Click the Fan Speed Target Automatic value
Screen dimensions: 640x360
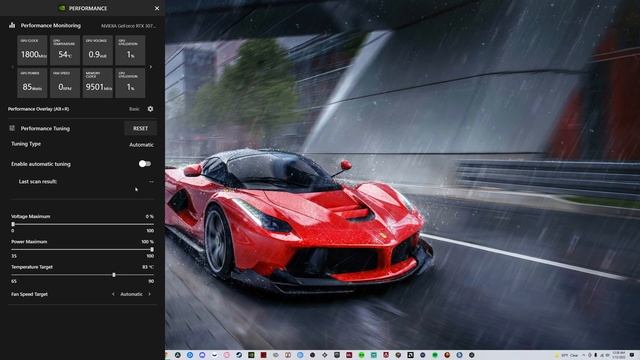point(131,294)
